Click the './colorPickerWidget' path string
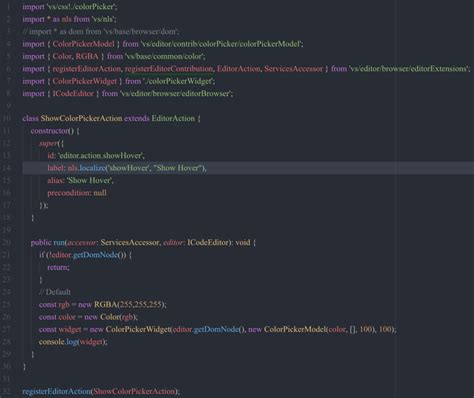The width and height of the screenshot is (474, 398). point(178,81)
